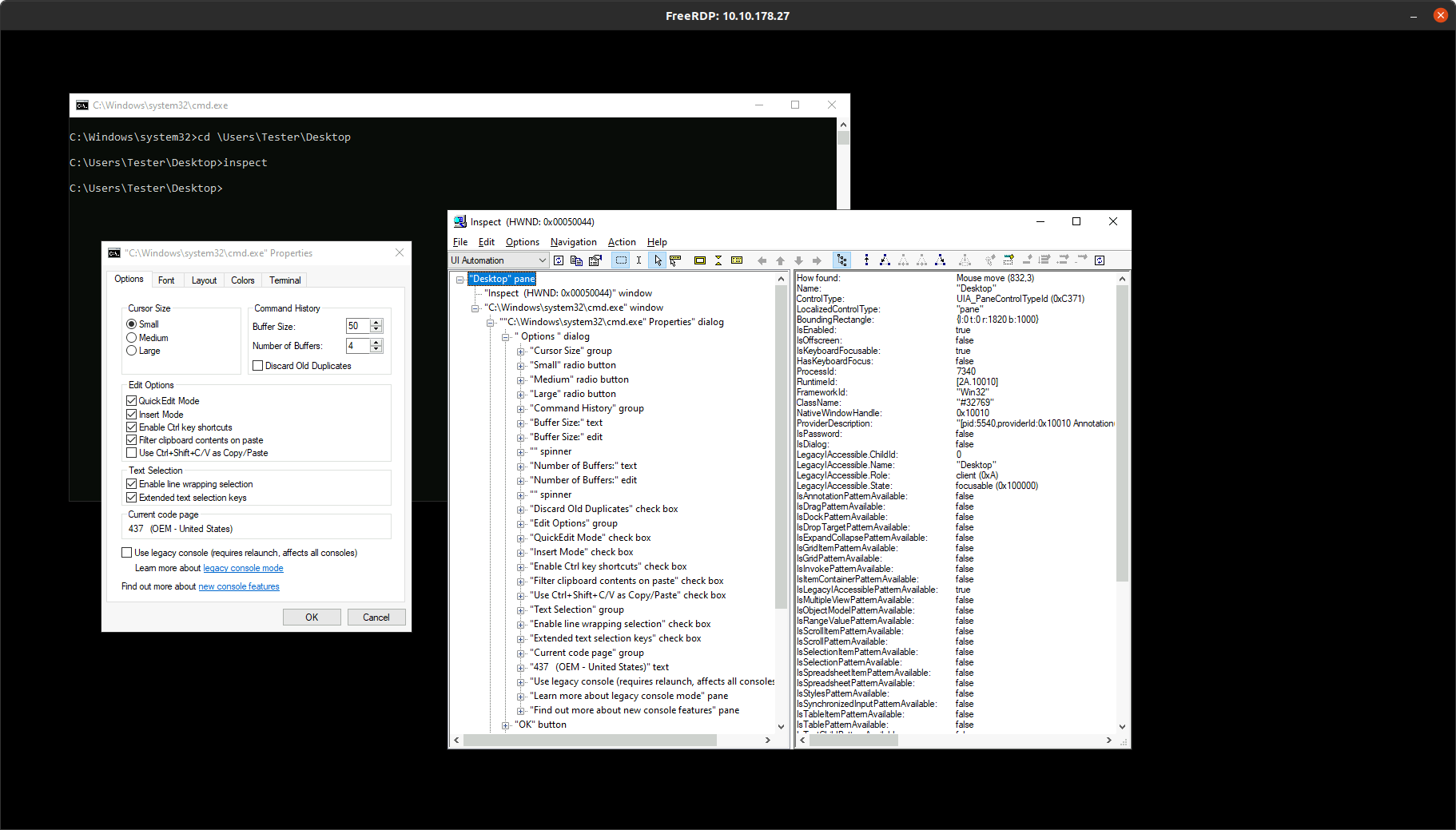Toggle Watch Focus dashed-rectangle icon
Screen dimensions: 1456x830
click(x=621, y=260)
